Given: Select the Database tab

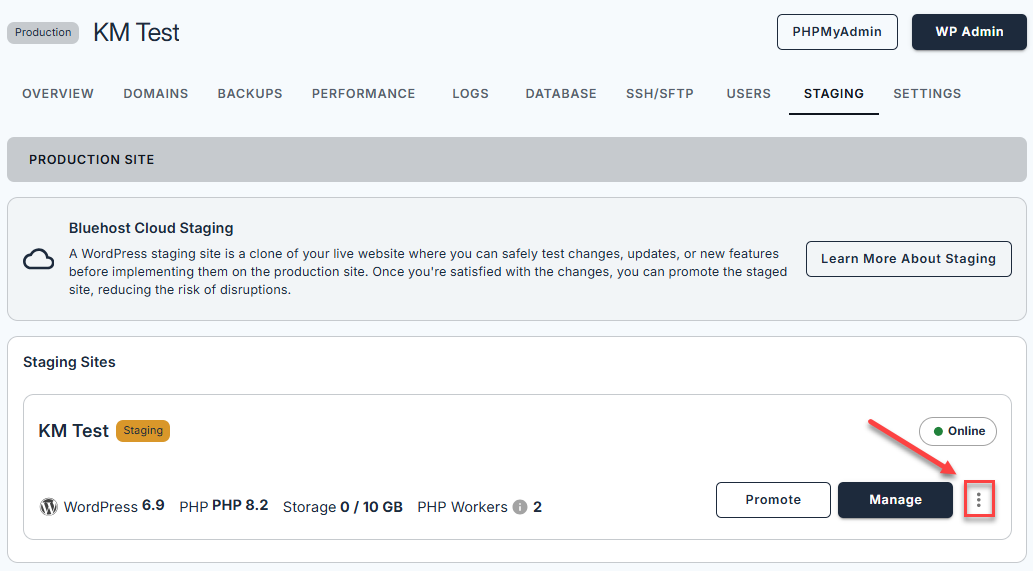Looking at the screenshot, I should click(561, 94).
